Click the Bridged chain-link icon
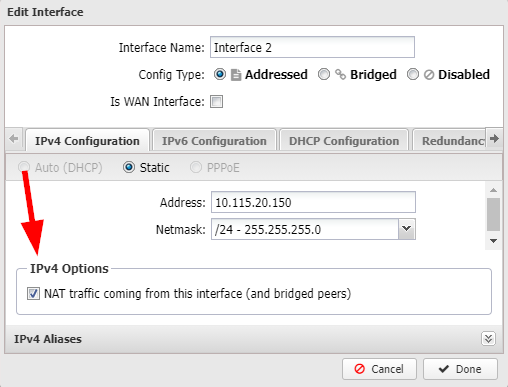This screenshot has width=508, height=387. [340, 74]
